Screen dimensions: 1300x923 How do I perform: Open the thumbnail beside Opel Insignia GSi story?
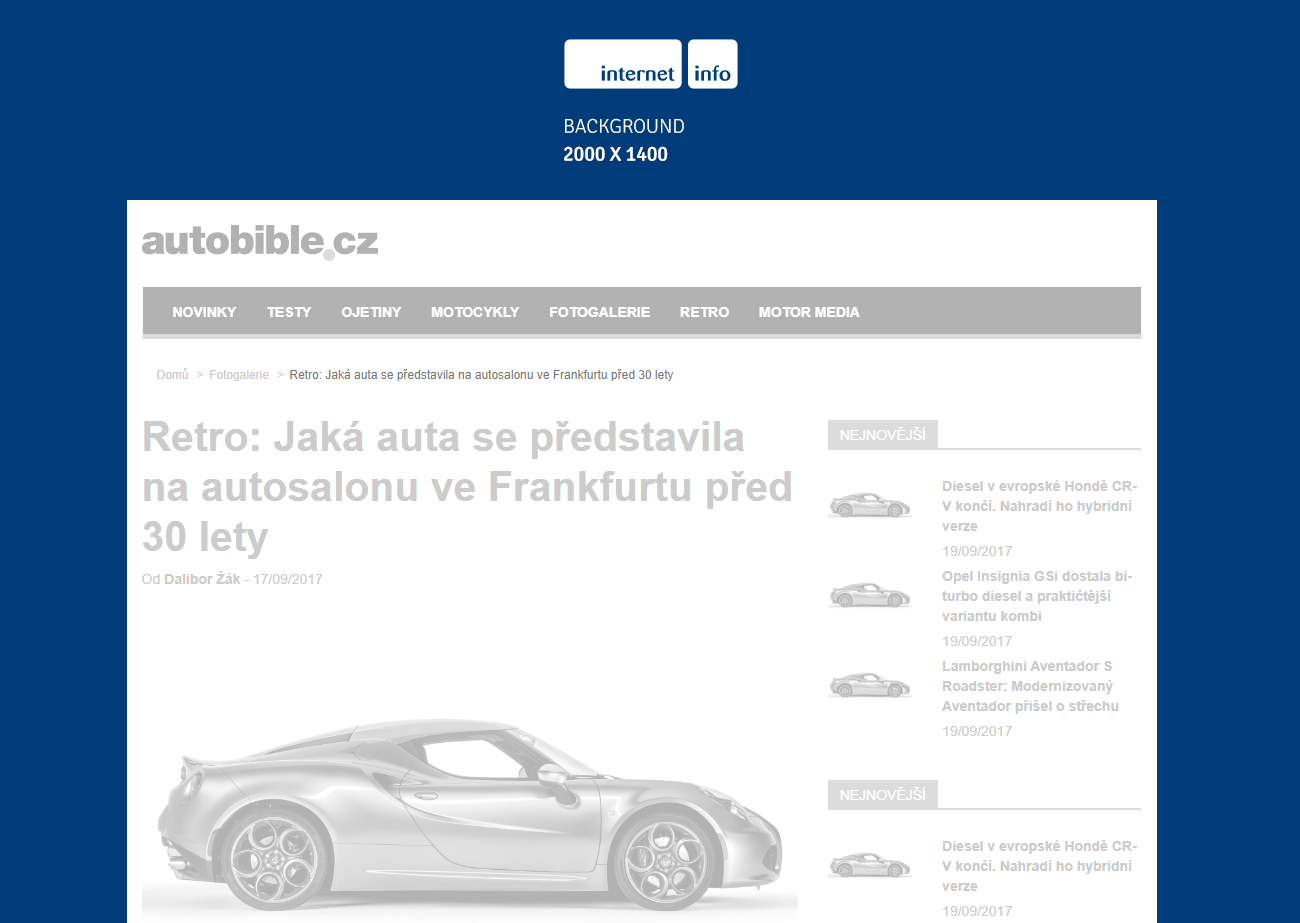pos(870,595)
